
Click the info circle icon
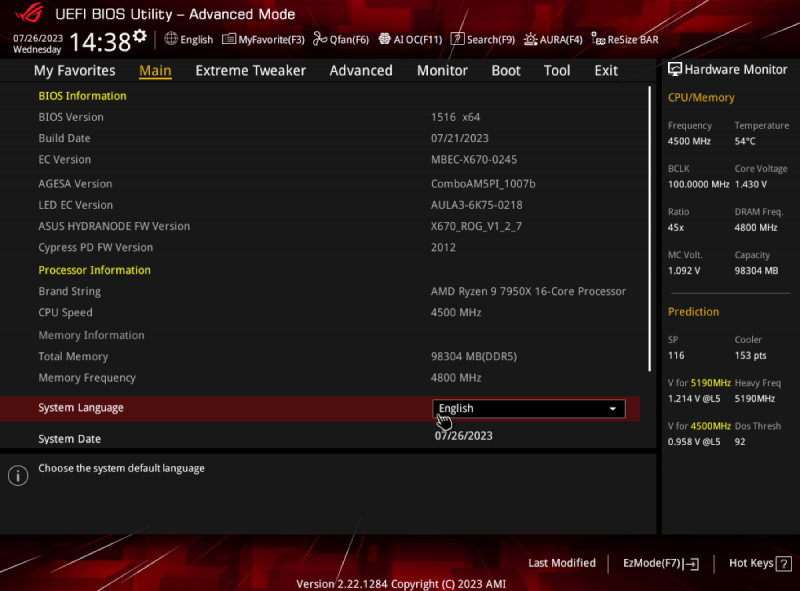(18, 476)
